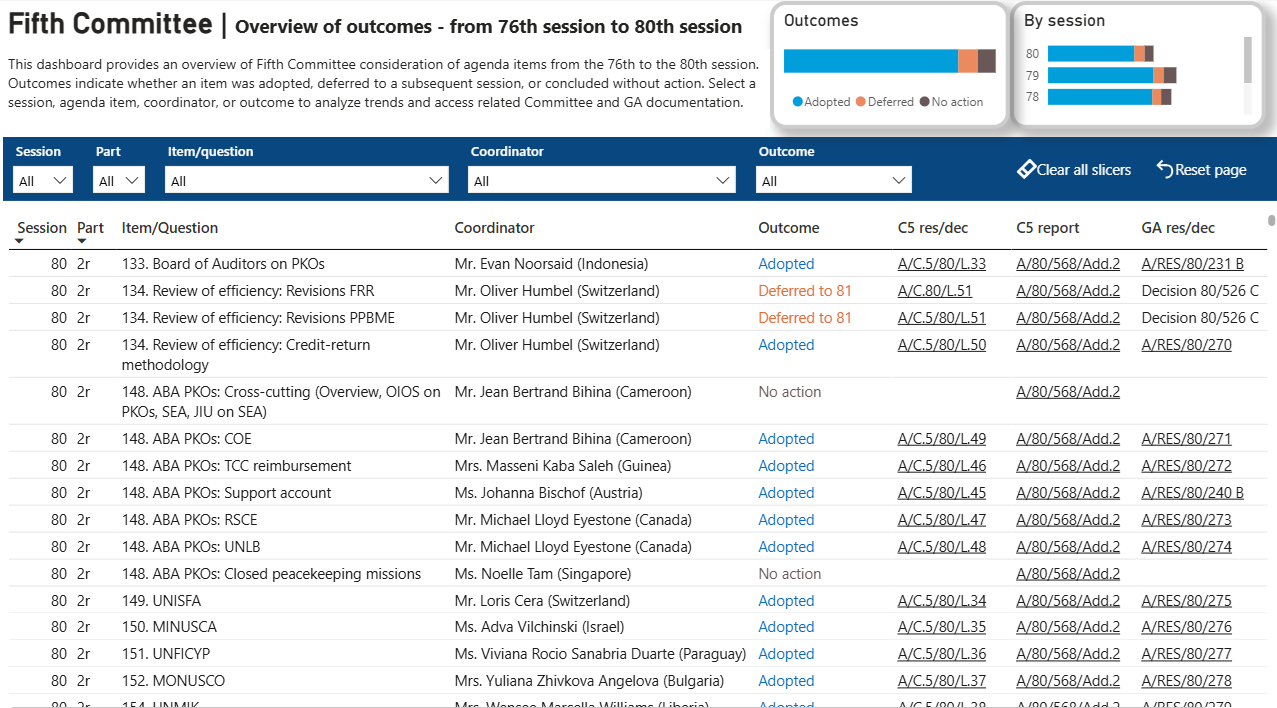Open the Outcome slicer dropdown

point(834,180)
